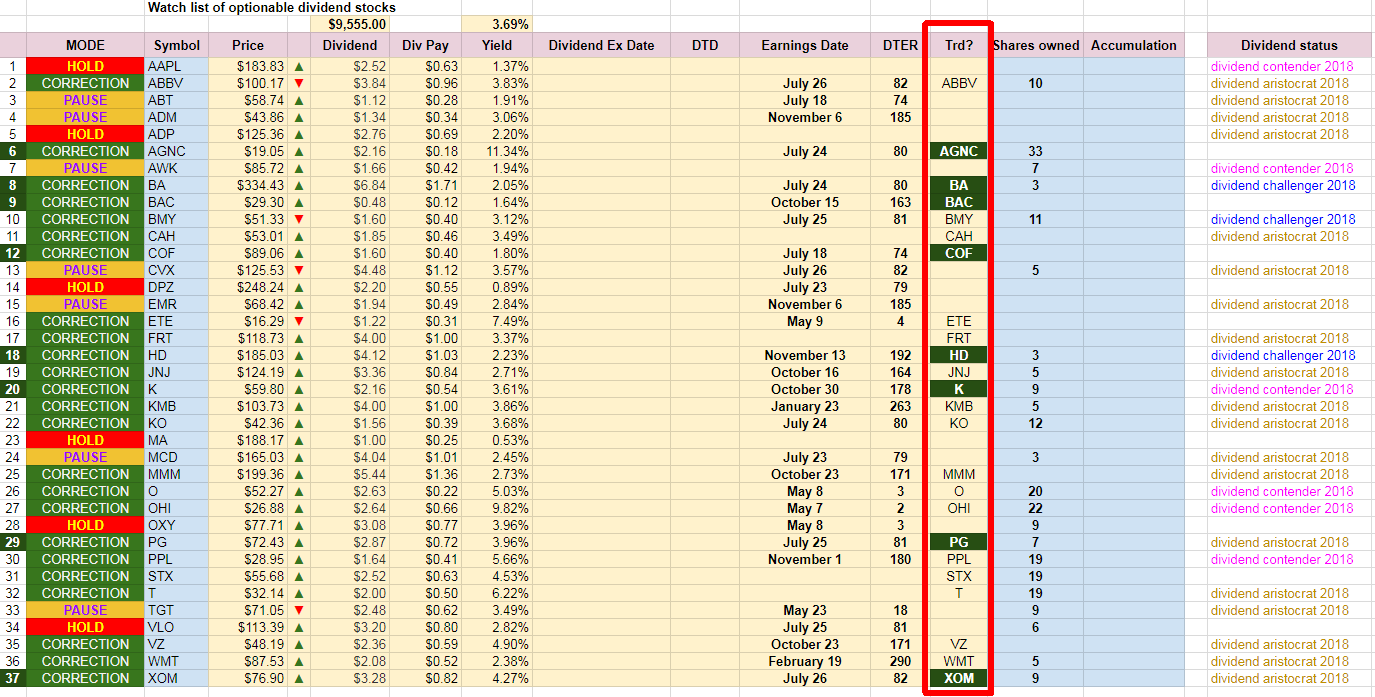Select the 263 DTER cell for KMB
1375x697 pixels.
pyautogui.click(x=900, y=406)
